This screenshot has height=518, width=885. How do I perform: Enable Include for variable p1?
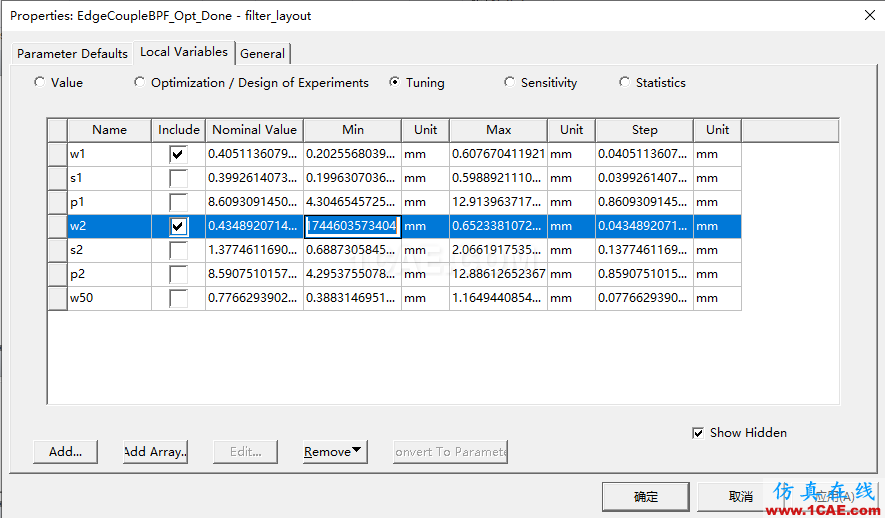[x=178, y=202]
